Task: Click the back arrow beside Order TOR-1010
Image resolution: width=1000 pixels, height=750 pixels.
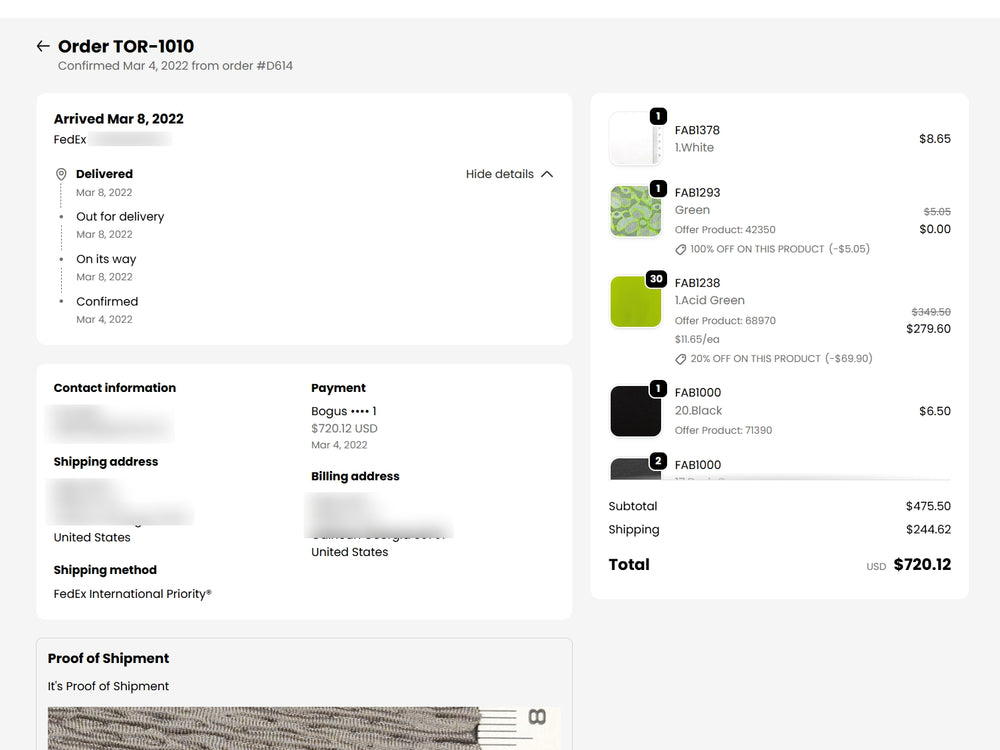Action: 43,46
